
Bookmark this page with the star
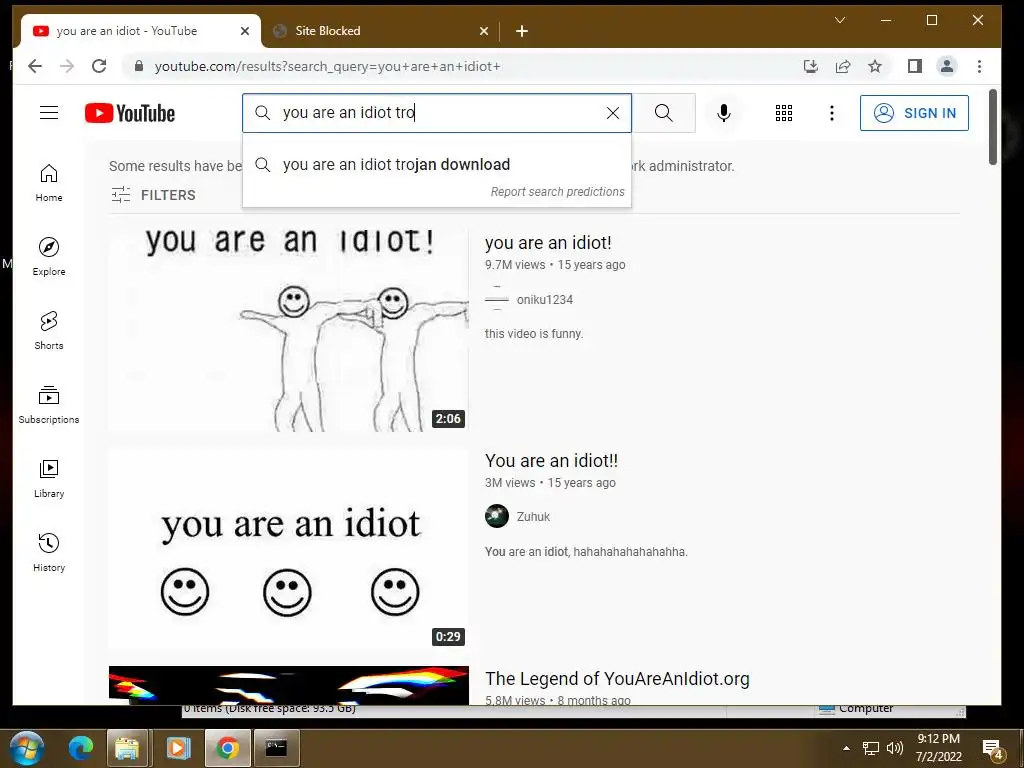pyautogui.click(x=875, y=66)
